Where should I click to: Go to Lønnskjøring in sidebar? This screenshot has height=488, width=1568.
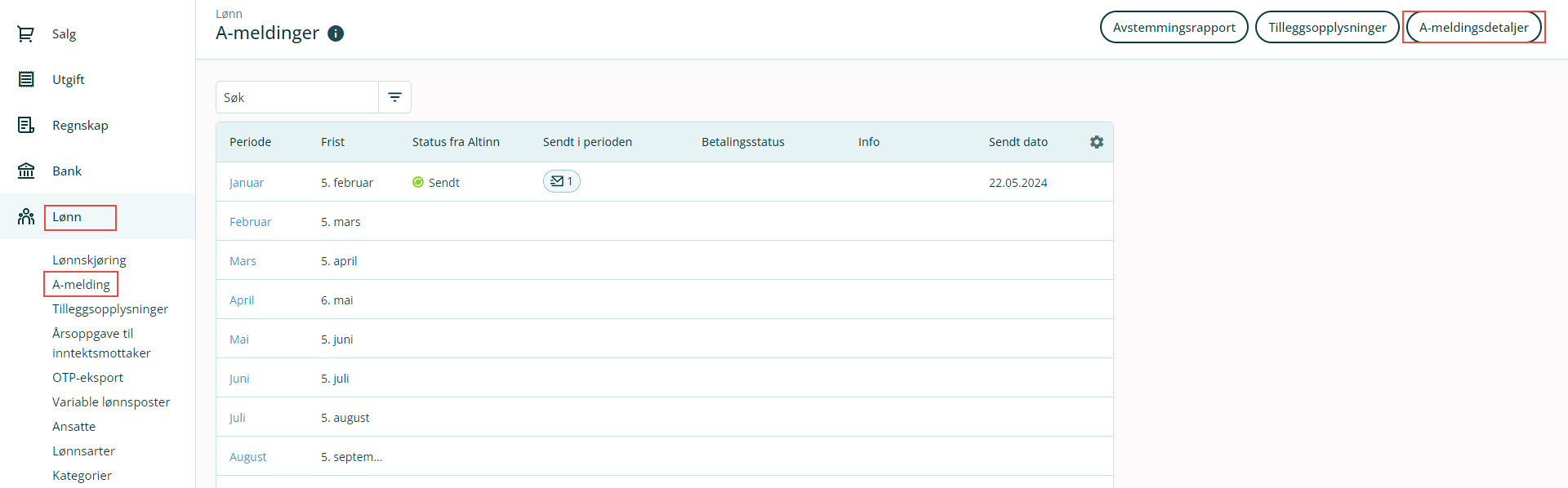[89, 260]
